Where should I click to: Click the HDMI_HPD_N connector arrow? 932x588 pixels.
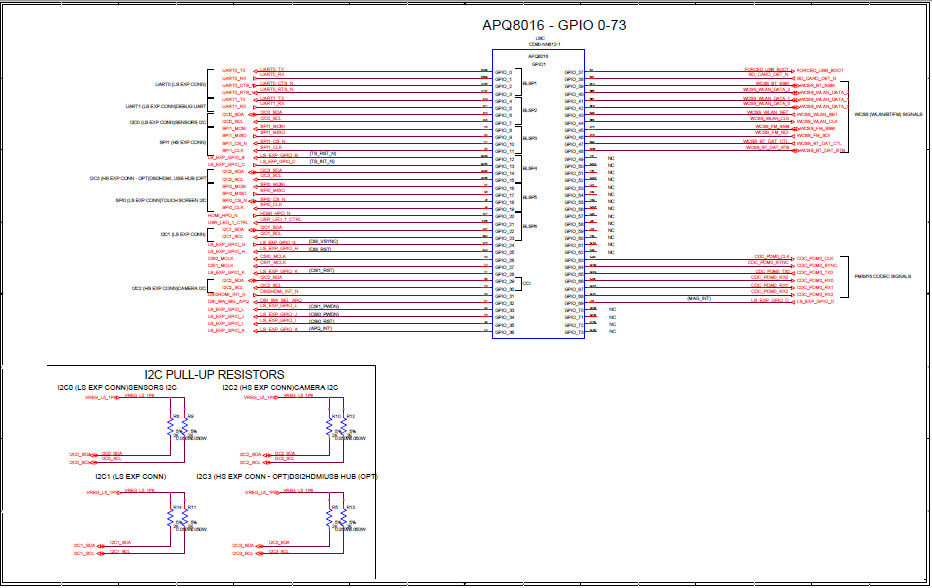tap(253, 214)
